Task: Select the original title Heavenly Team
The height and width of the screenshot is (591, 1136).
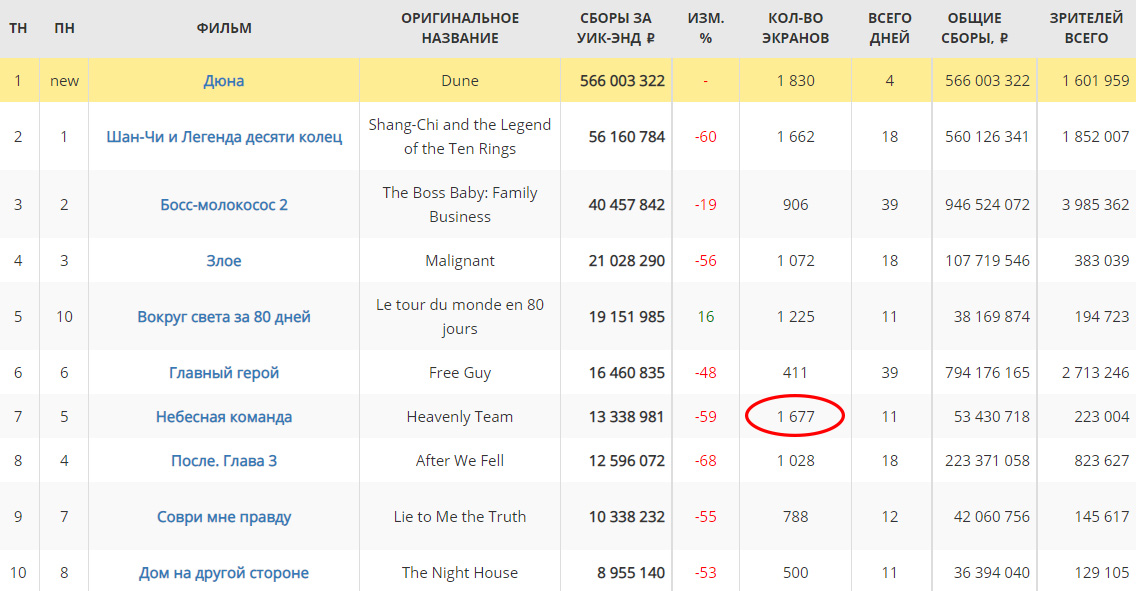Action: pyautogui.click(x=460, y=416)
